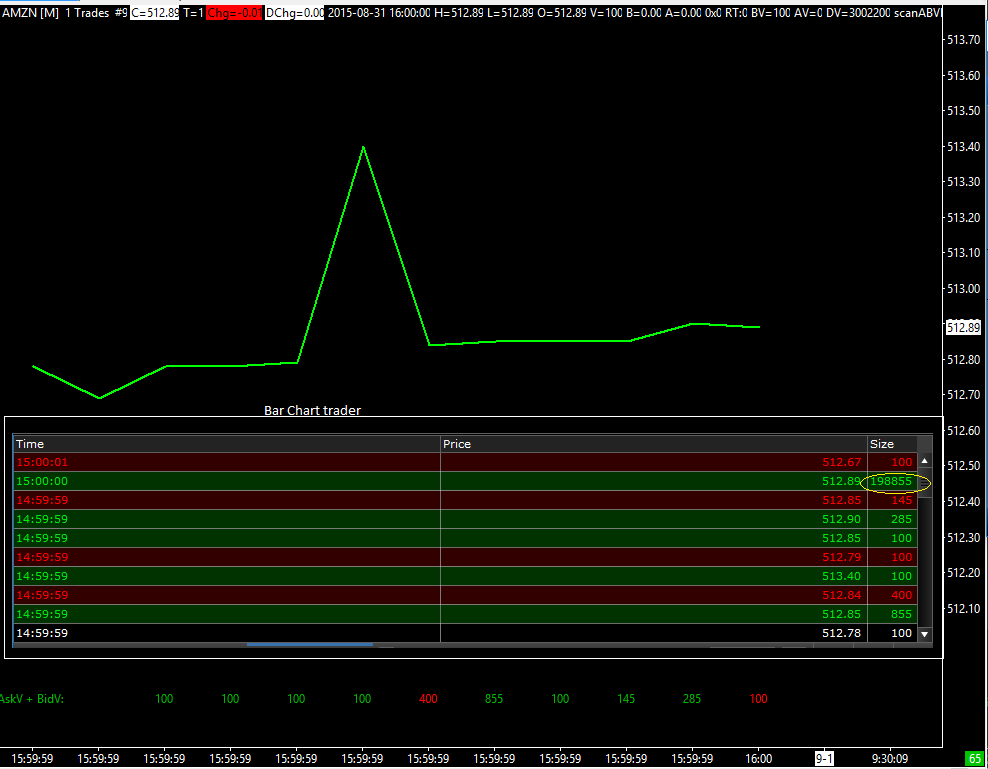
Task: Sort trades by Time column header
Action: [226, 444]
